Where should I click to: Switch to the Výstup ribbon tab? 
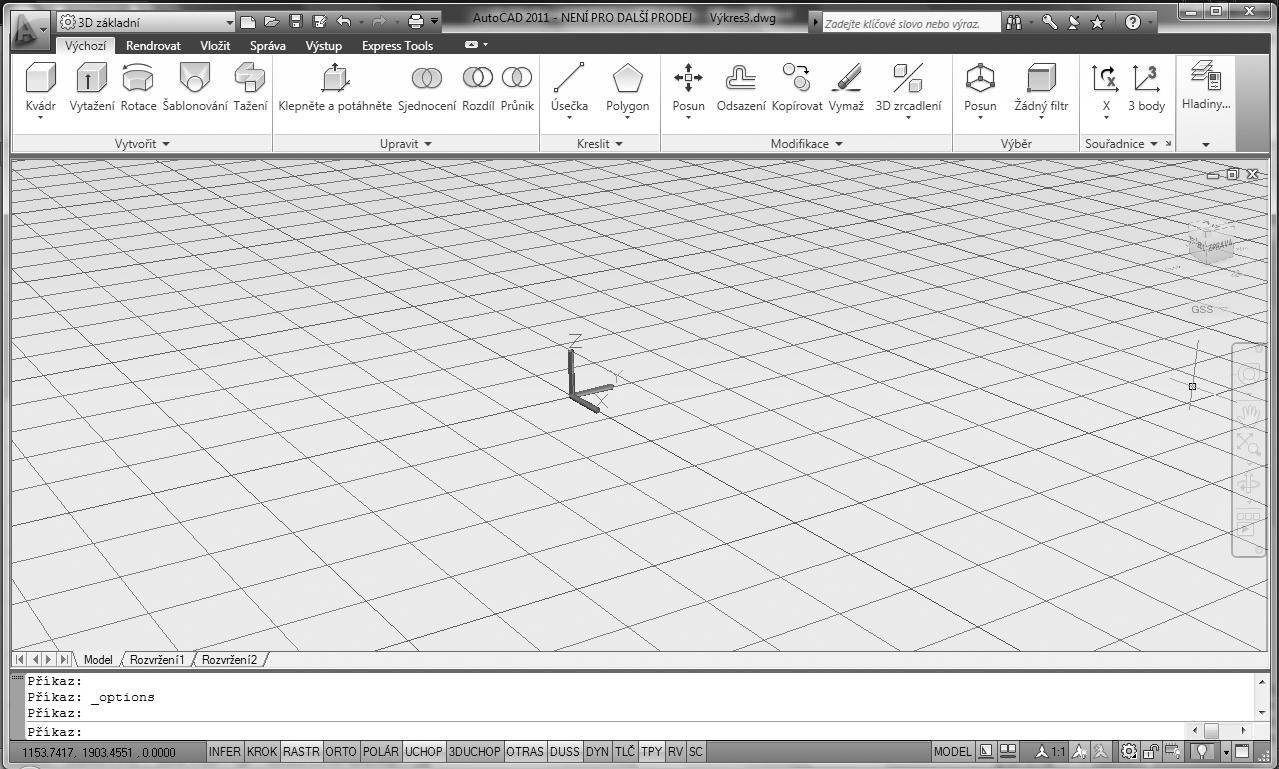[323, 46]
